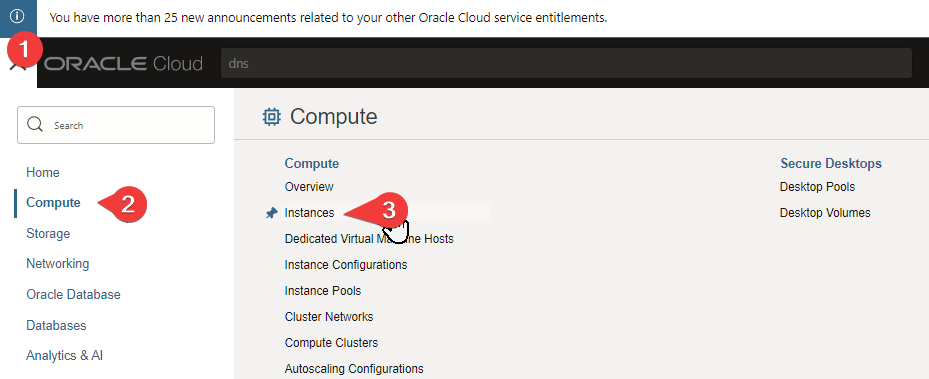The height and width of the screenshot is (379, 929).
Task: Click the info icon in announcement banner
Action: tap(18, 17)
